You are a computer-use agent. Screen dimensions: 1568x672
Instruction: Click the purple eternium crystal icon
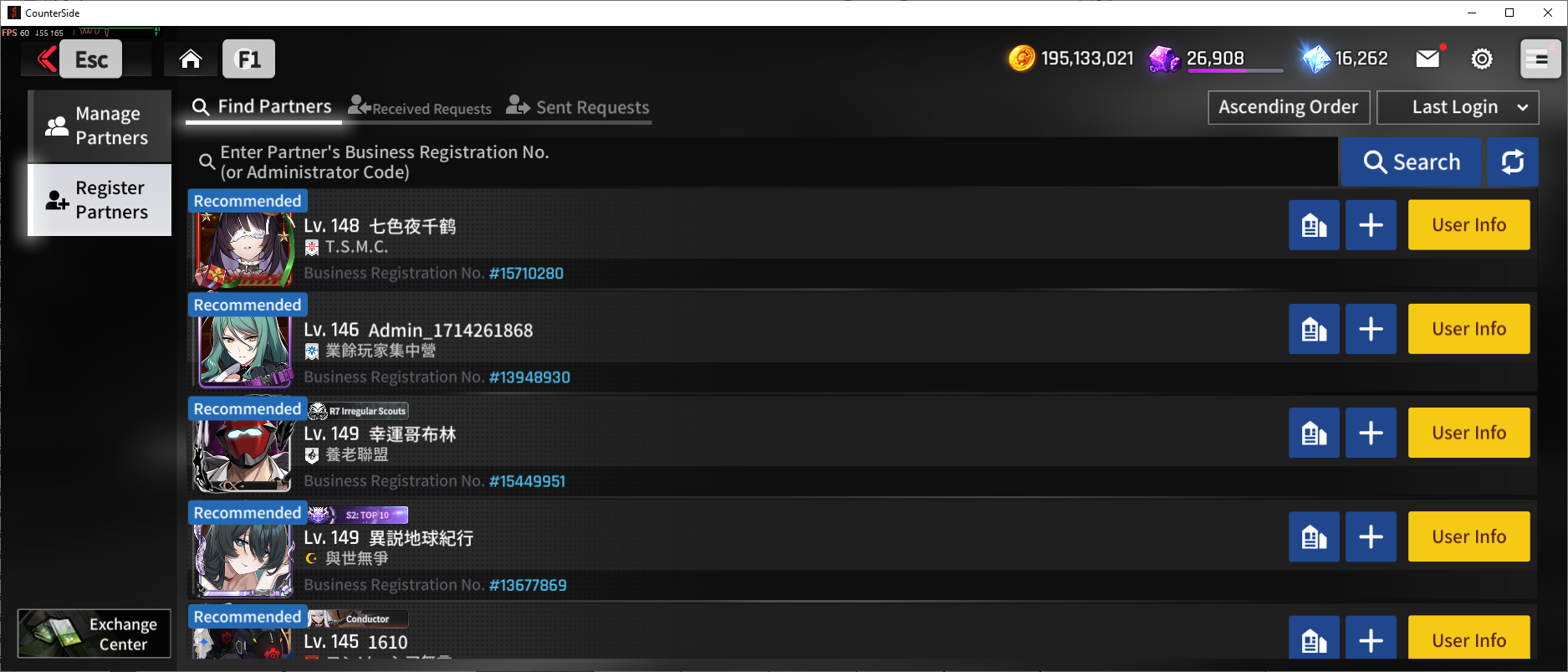1164,59
